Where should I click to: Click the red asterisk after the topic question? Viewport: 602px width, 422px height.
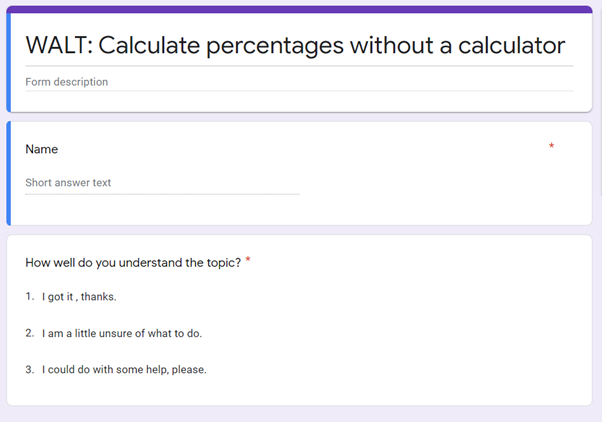tap(248, 259)
